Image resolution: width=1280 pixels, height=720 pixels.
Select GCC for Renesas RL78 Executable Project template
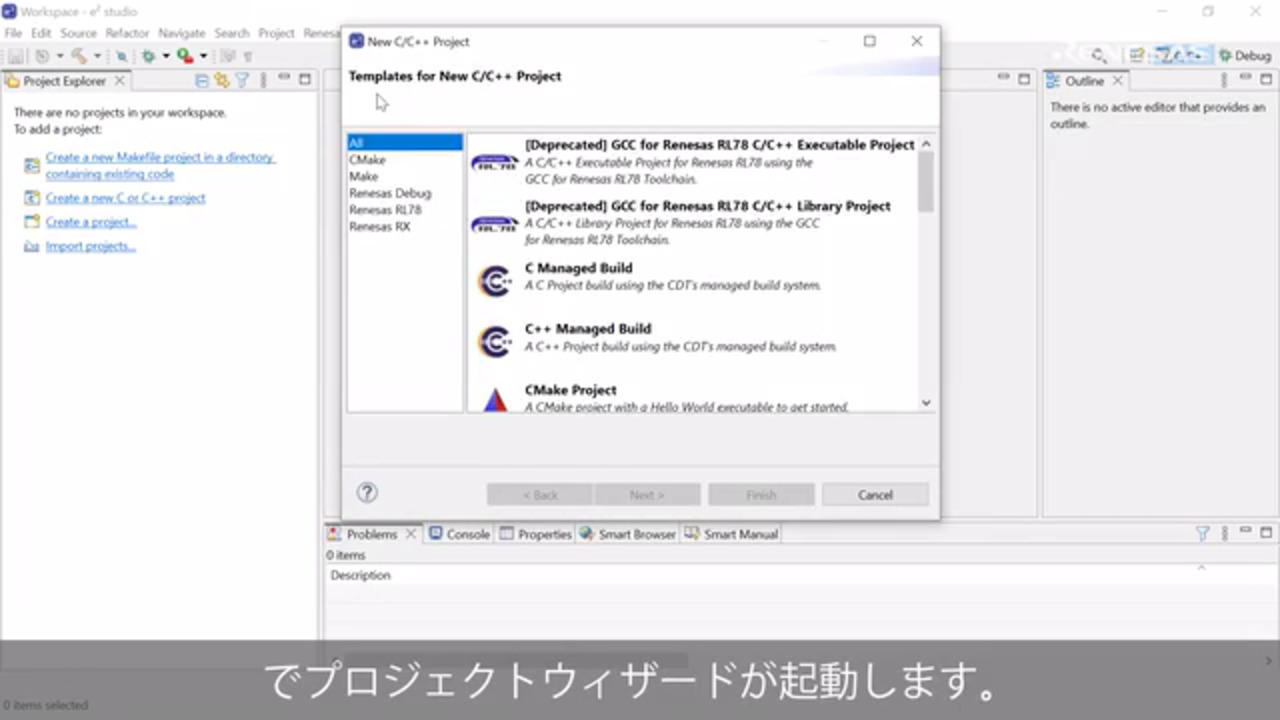coord(692,161)
